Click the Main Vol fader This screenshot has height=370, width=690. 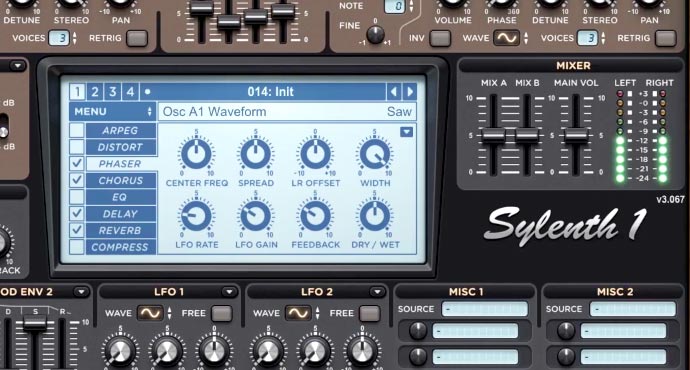point(576,136)
